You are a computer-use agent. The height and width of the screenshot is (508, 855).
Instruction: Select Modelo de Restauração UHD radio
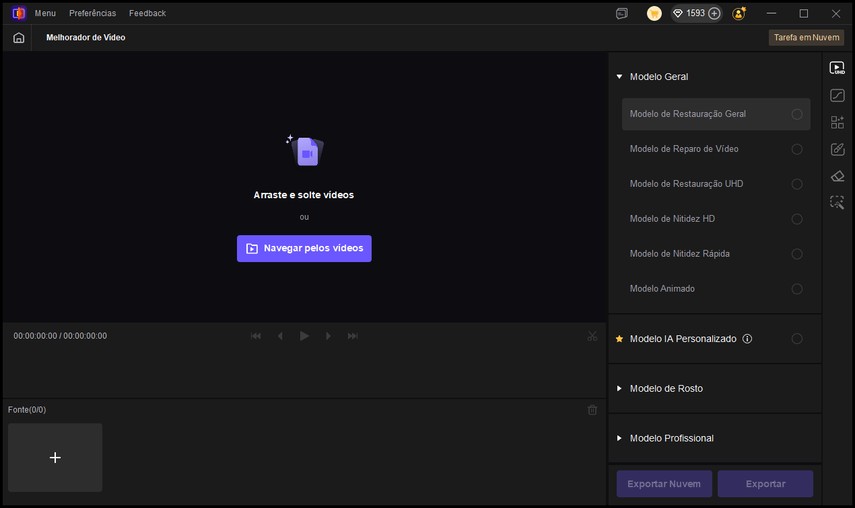click(x=797, y=184)
